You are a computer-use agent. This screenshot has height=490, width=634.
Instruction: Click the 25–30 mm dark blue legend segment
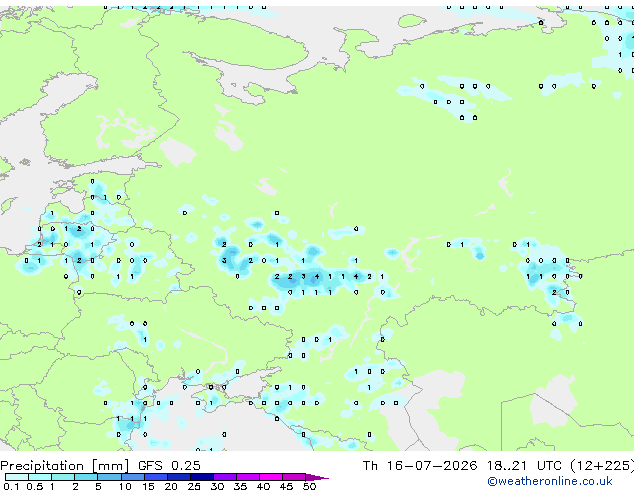coord(202,477)
